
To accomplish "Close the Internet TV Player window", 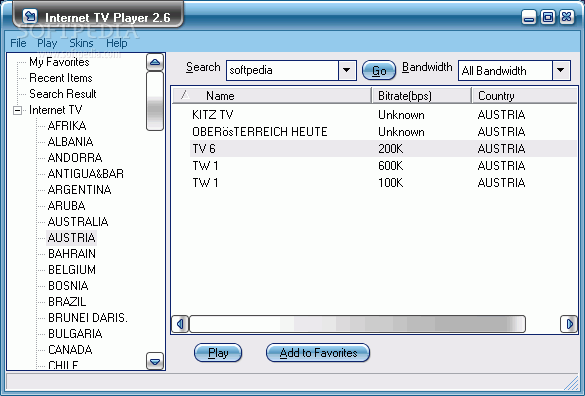I will [566, 17].
